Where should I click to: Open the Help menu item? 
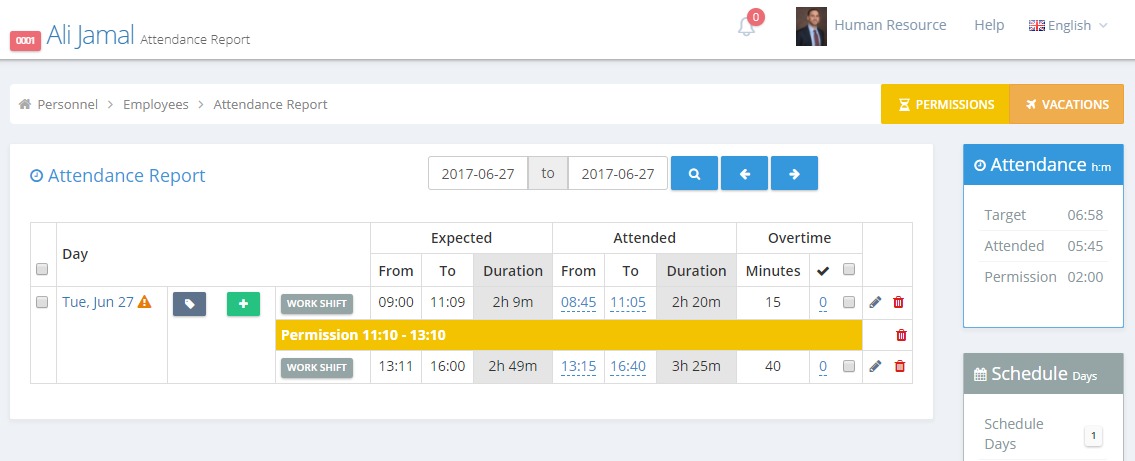click(989, 25)
